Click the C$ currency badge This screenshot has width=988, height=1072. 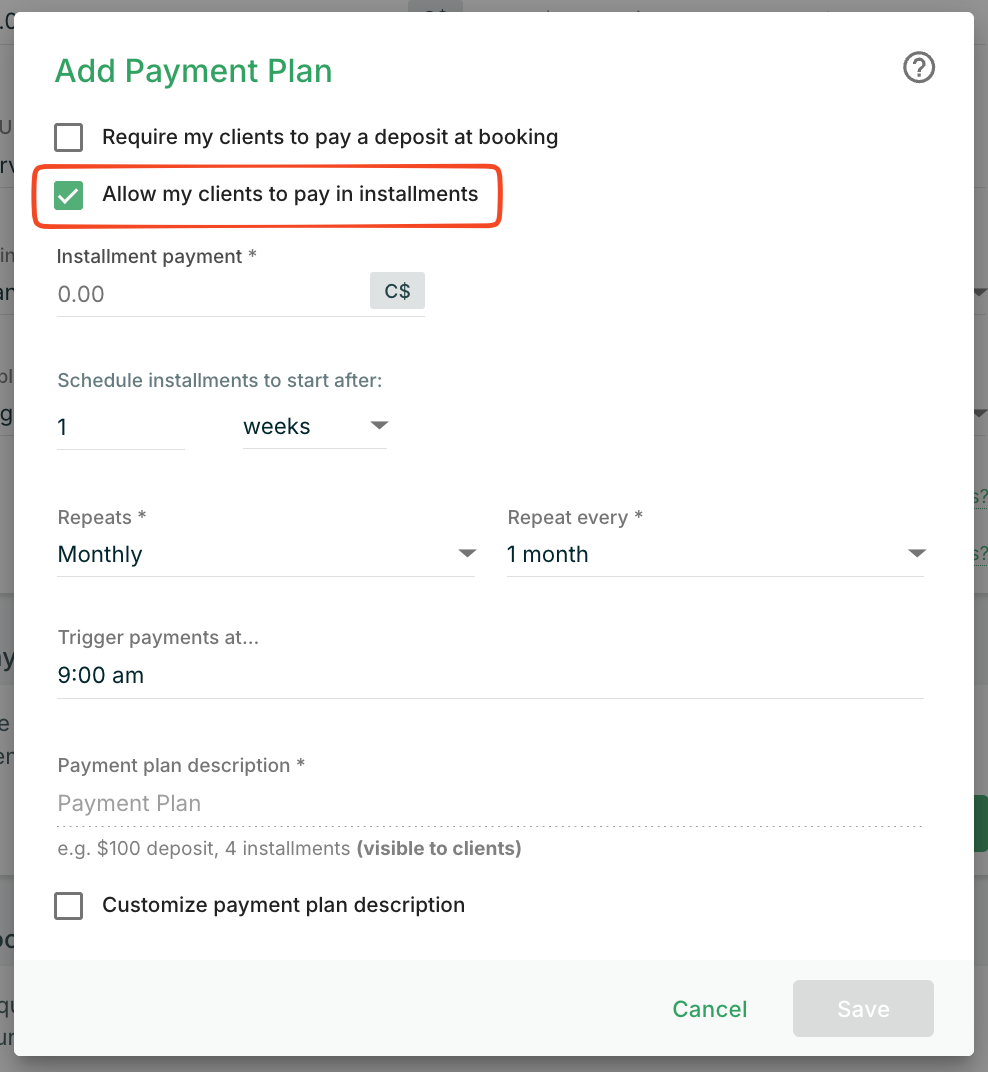pos(397,292)
